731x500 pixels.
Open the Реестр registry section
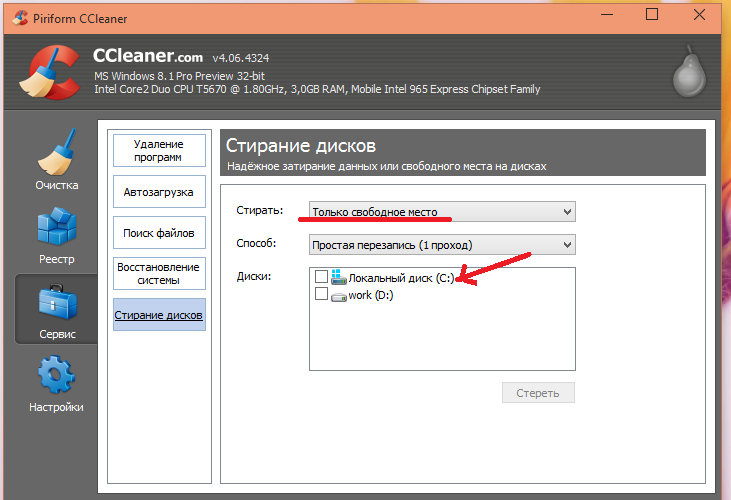[57, 236]
